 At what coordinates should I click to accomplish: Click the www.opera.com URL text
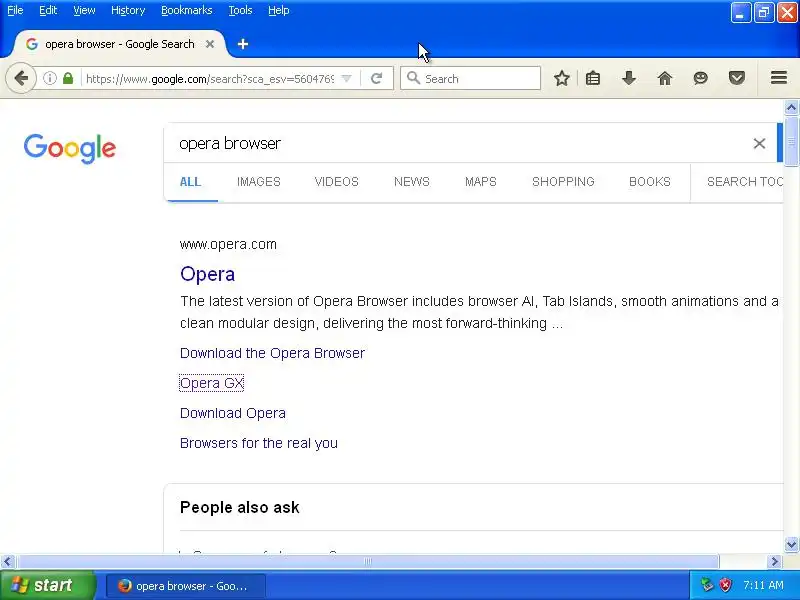coord(228,244)
